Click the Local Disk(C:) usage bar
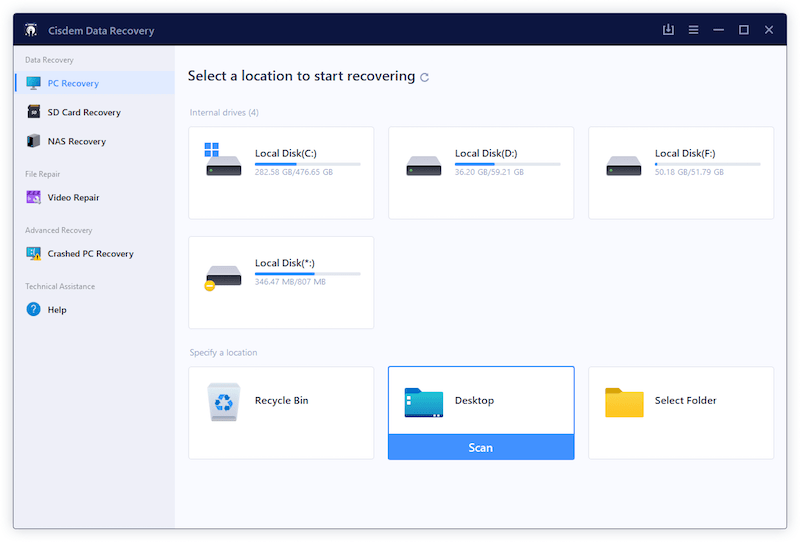This screenshot has height=542, width=800. 307,164
